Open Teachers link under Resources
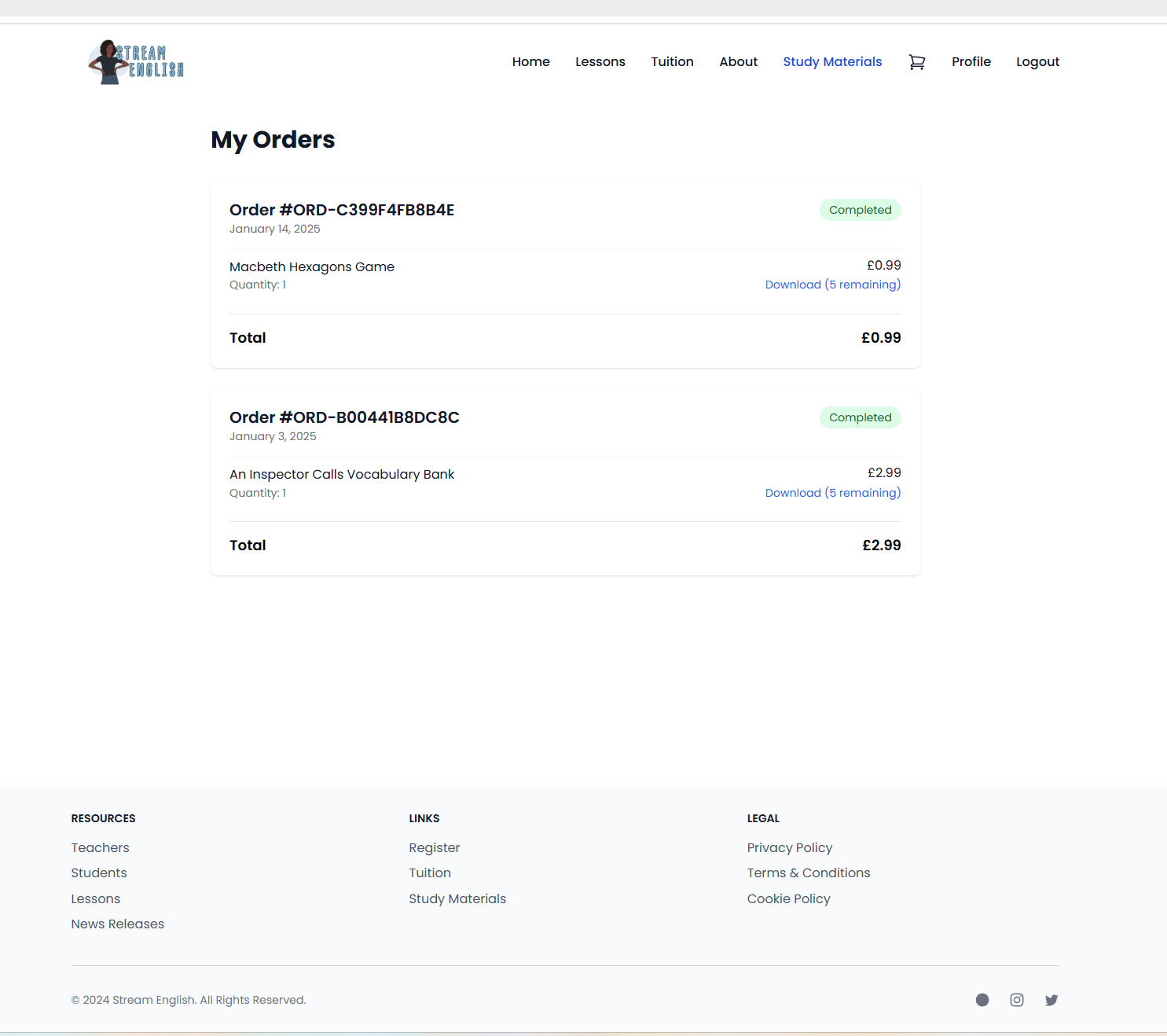1167x1036 pixels. (100, 847)
